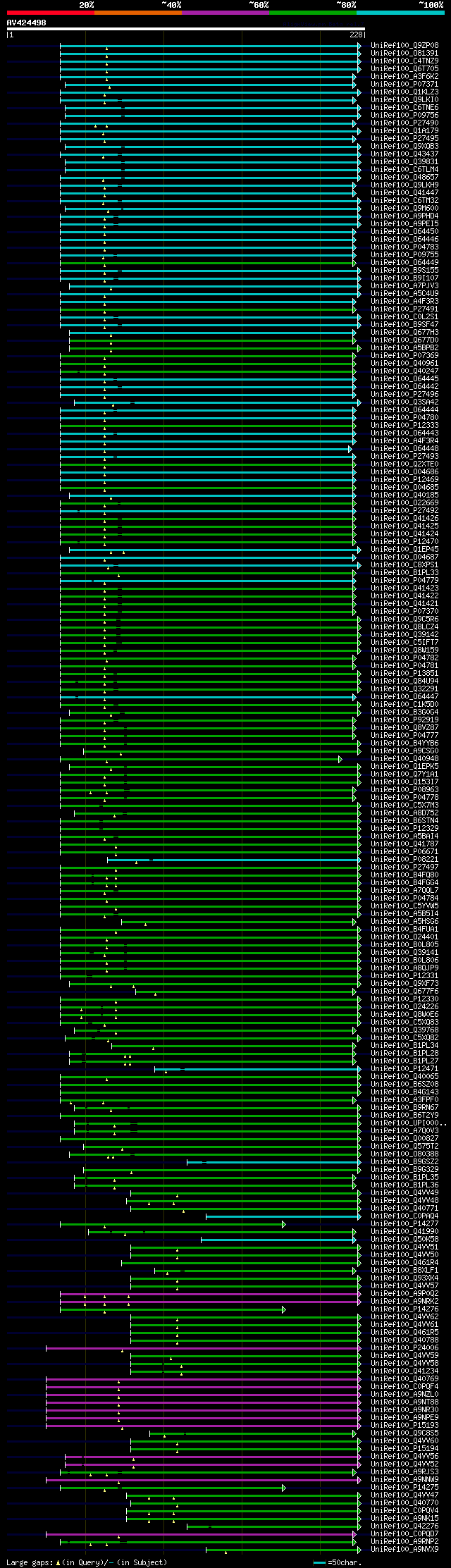Select label UniRef100_P04783
This screenshot has height=1568, width=451.
pos(404,247)
